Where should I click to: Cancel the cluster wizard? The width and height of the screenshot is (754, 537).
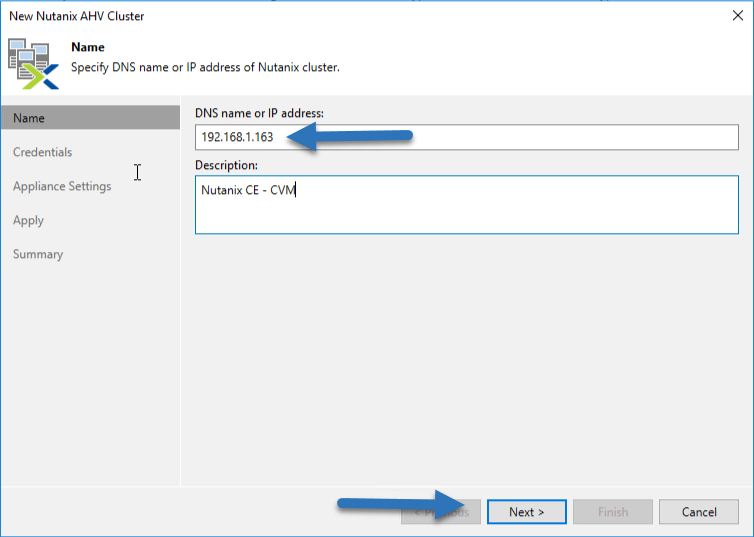[699, 512]
